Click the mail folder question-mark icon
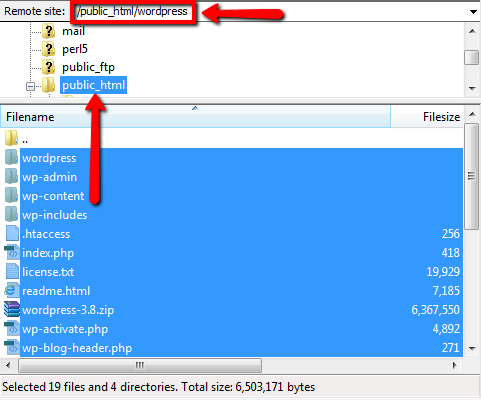 click(49, 31)
